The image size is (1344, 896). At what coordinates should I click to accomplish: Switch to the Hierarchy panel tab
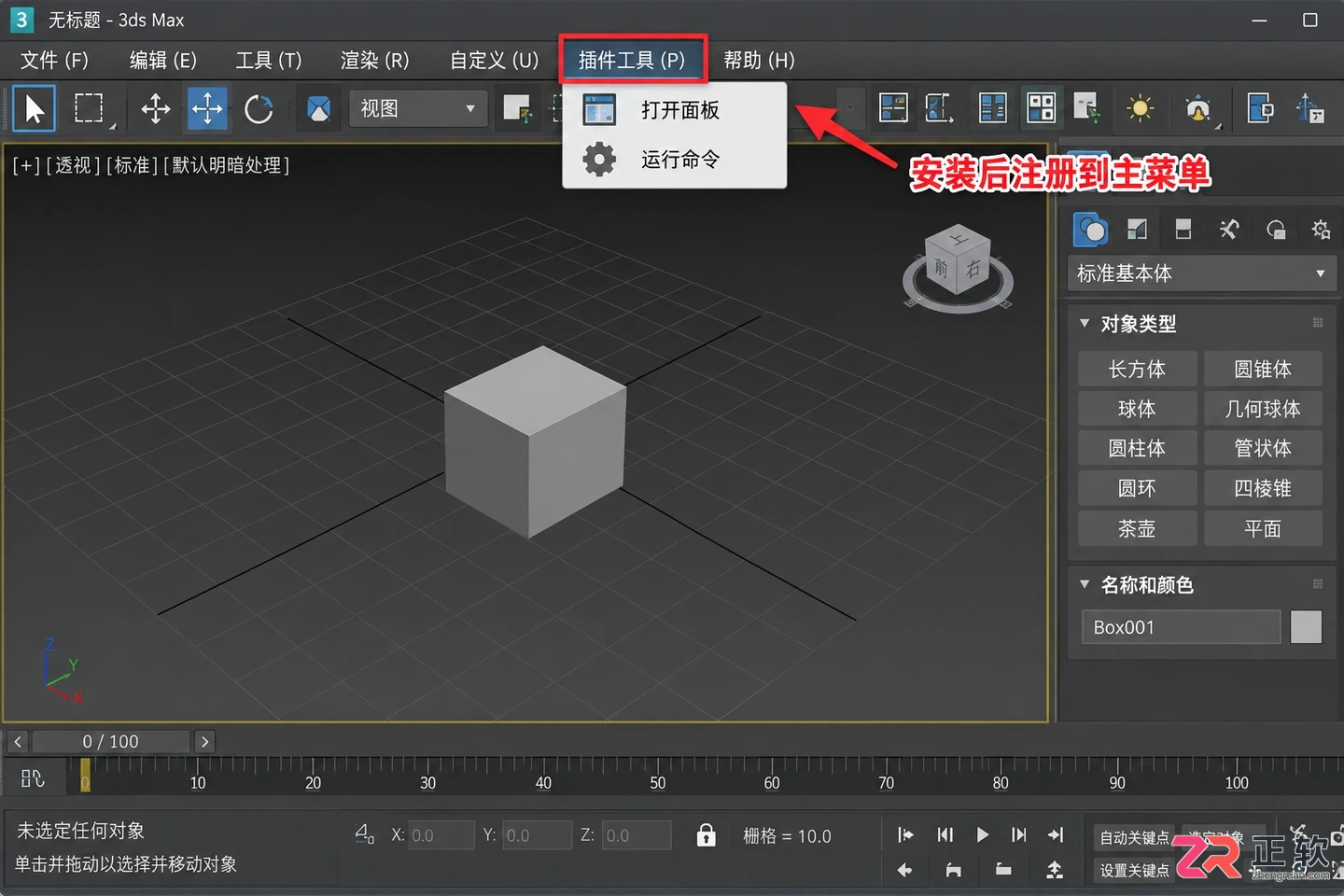click(1183, 230)
